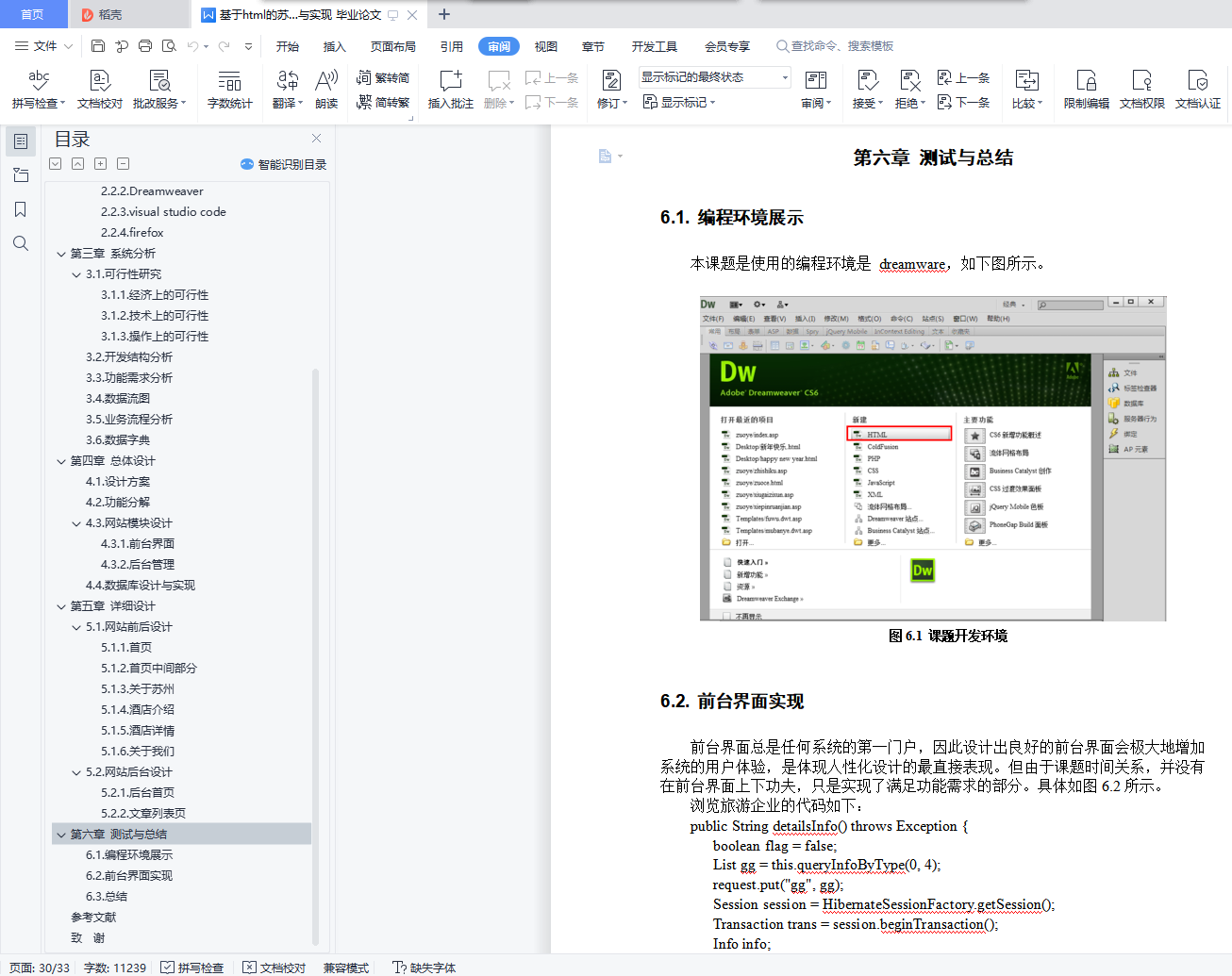This screenshot has width=1232, height=976.
Task: Go to the next change 下一条 beside 拒绝
Action: 963,103
